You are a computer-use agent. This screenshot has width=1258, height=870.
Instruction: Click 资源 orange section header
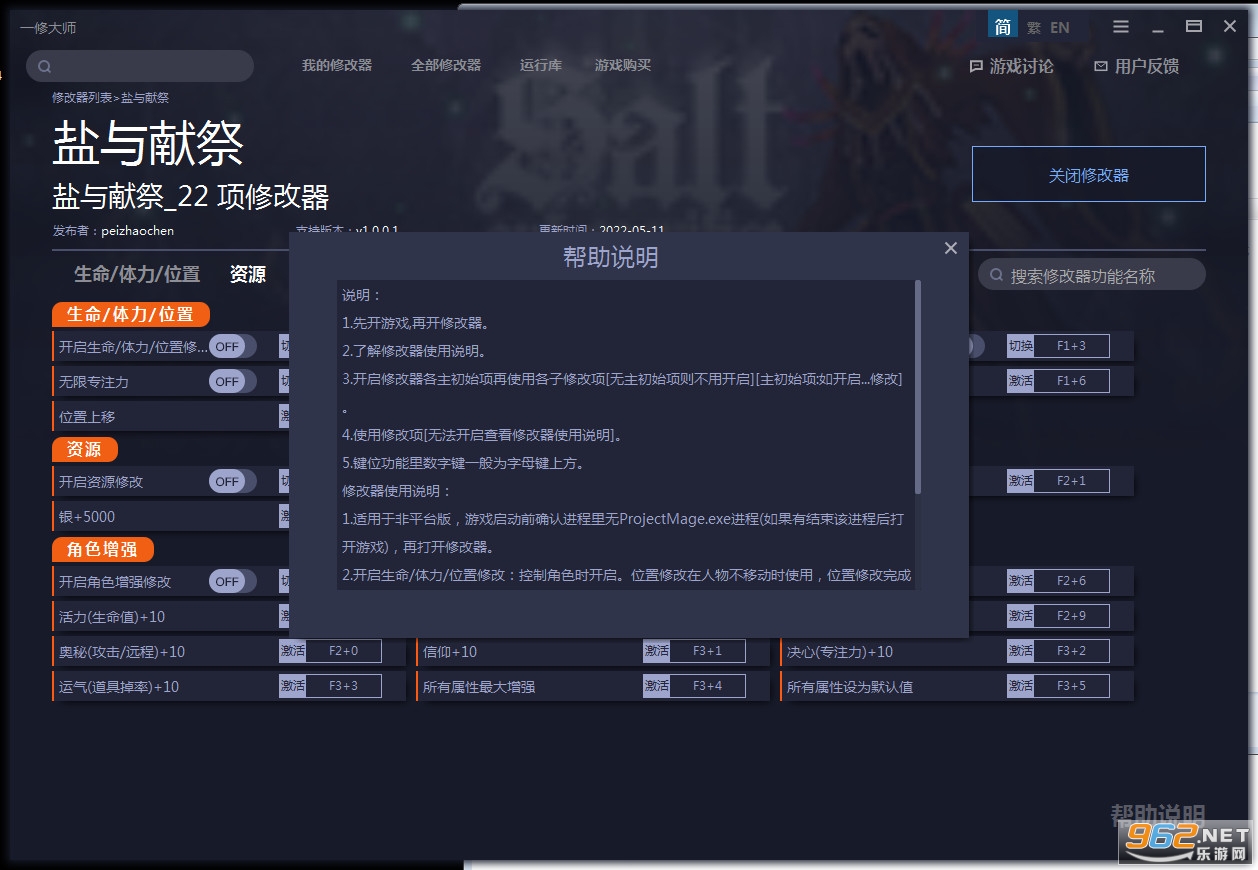coord(84,449)
